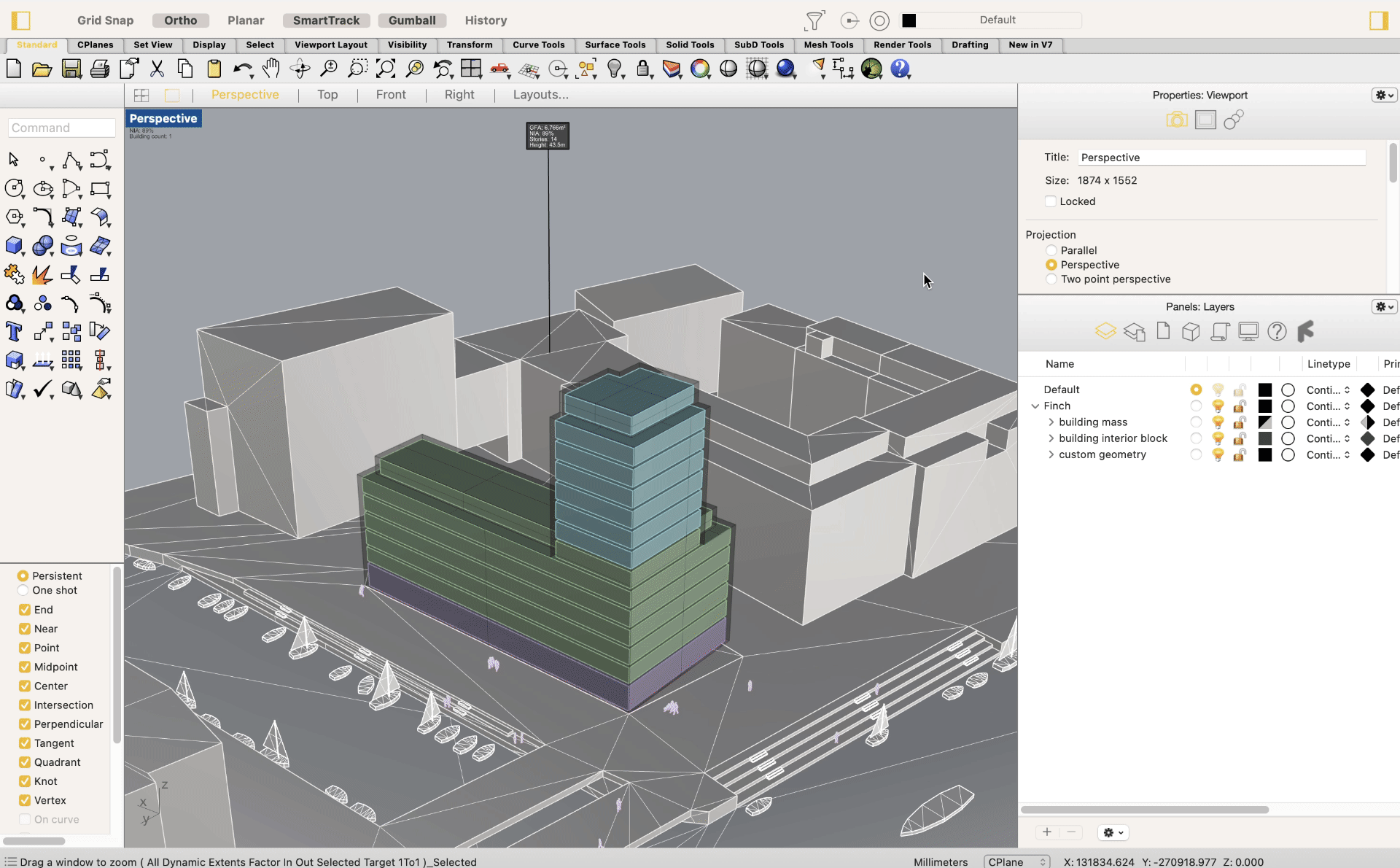The image size is (1400, 868).
Task: Select the Pan hand tool
Action: pyautogui.click(x=271, y=69)
